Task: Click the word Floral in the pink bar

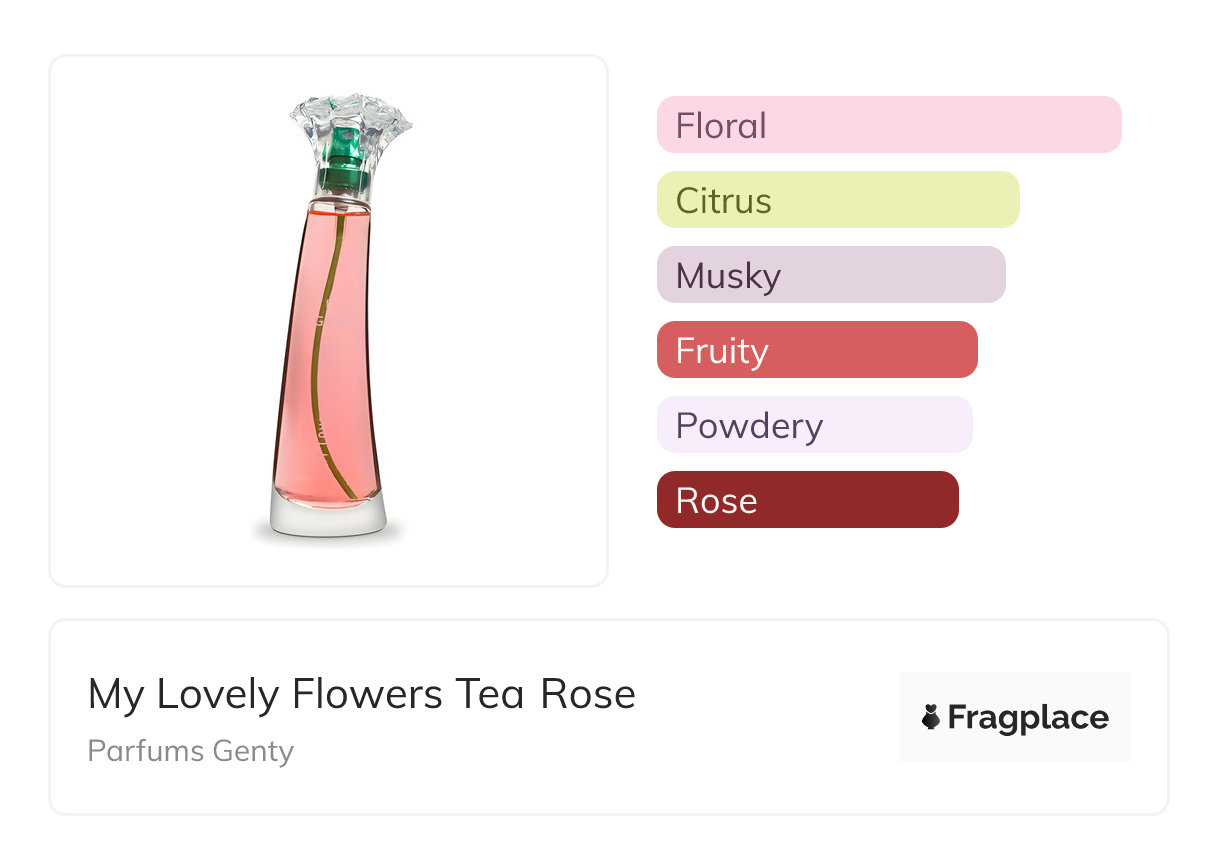Action: [x=721, y=126]
